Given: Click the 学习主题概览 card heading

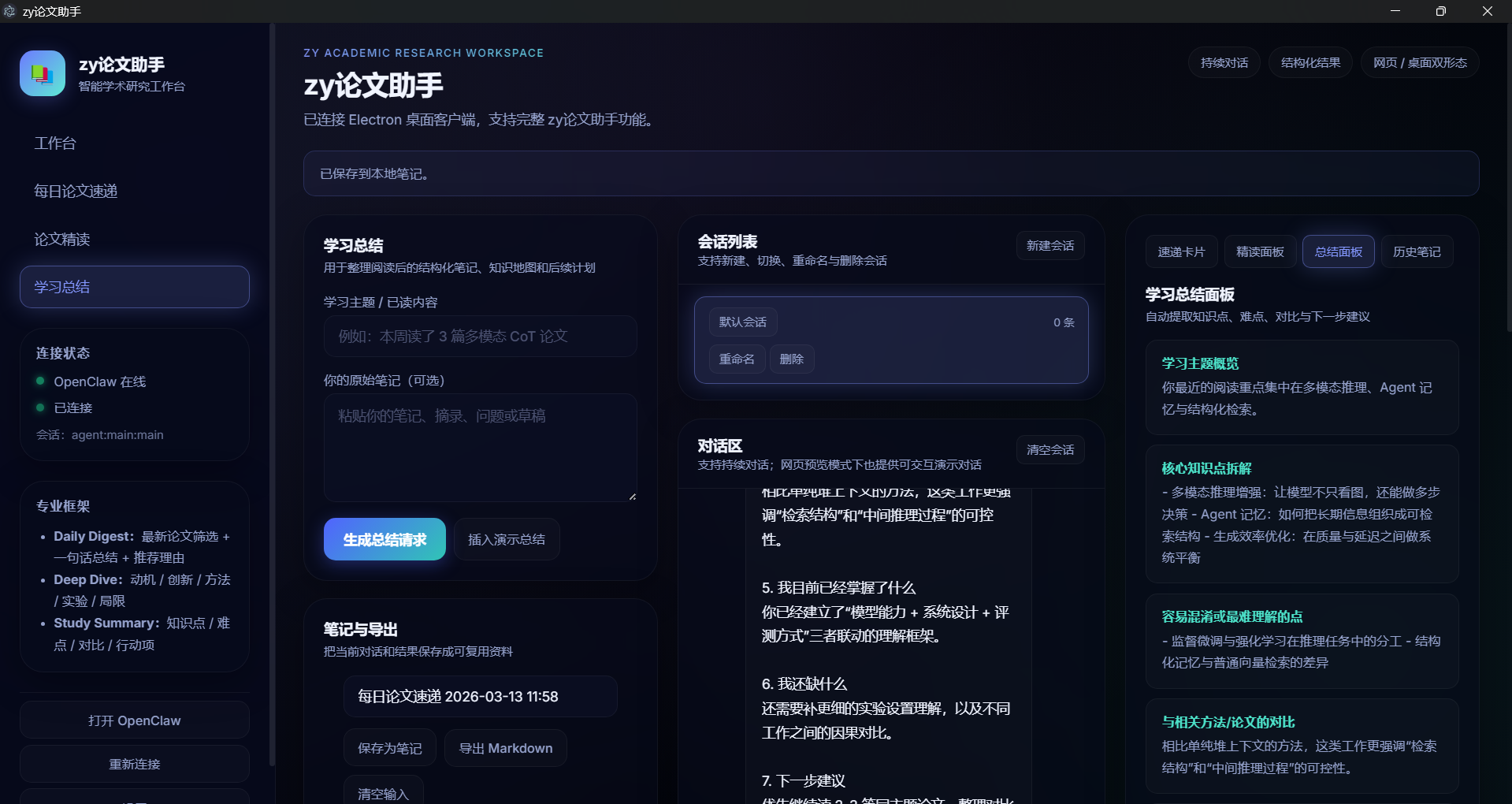Looking at the screenshot, I should (x=1200, y=363).
